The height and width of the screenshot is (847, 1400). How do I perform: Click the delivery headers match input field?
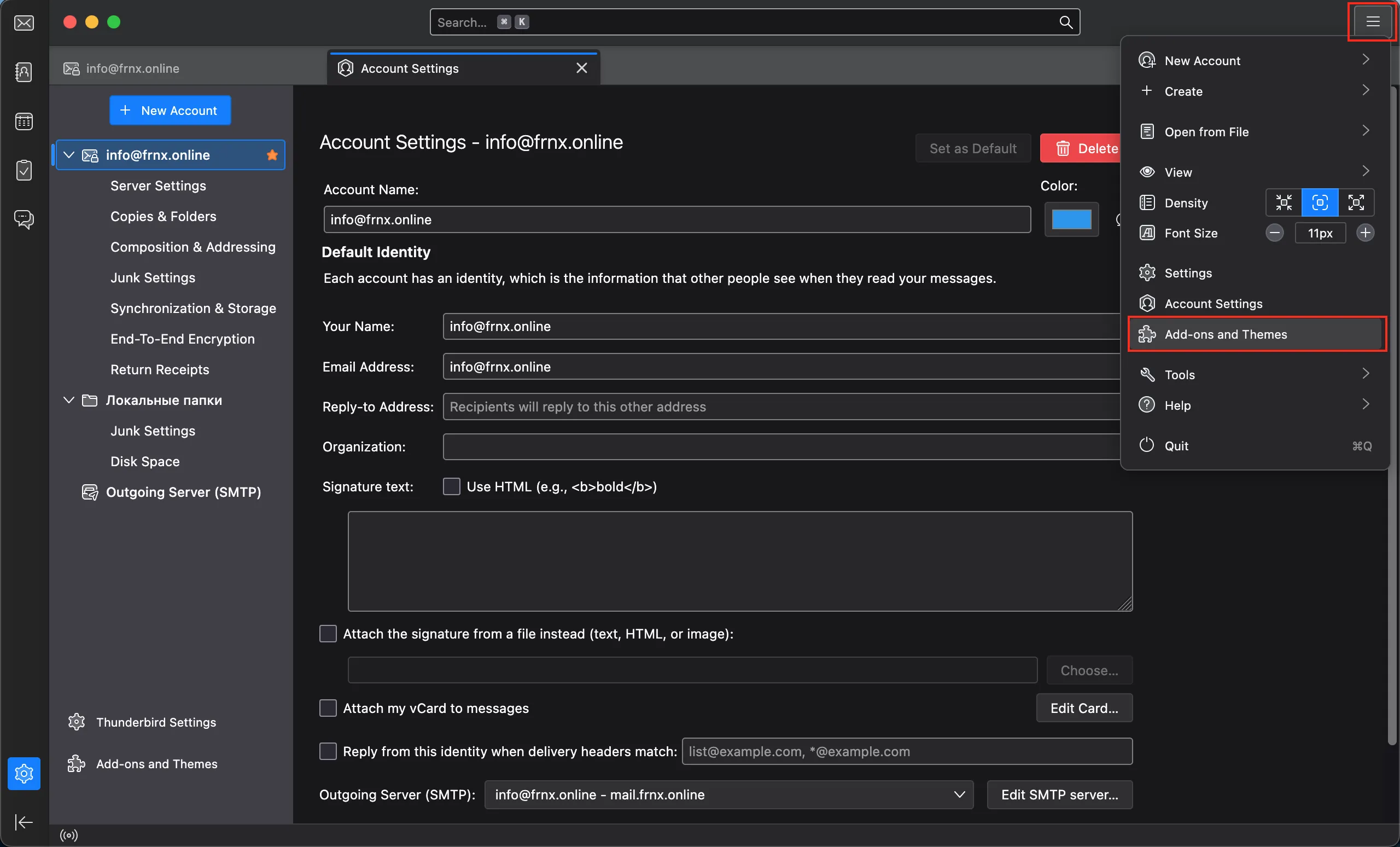(907, 751)
